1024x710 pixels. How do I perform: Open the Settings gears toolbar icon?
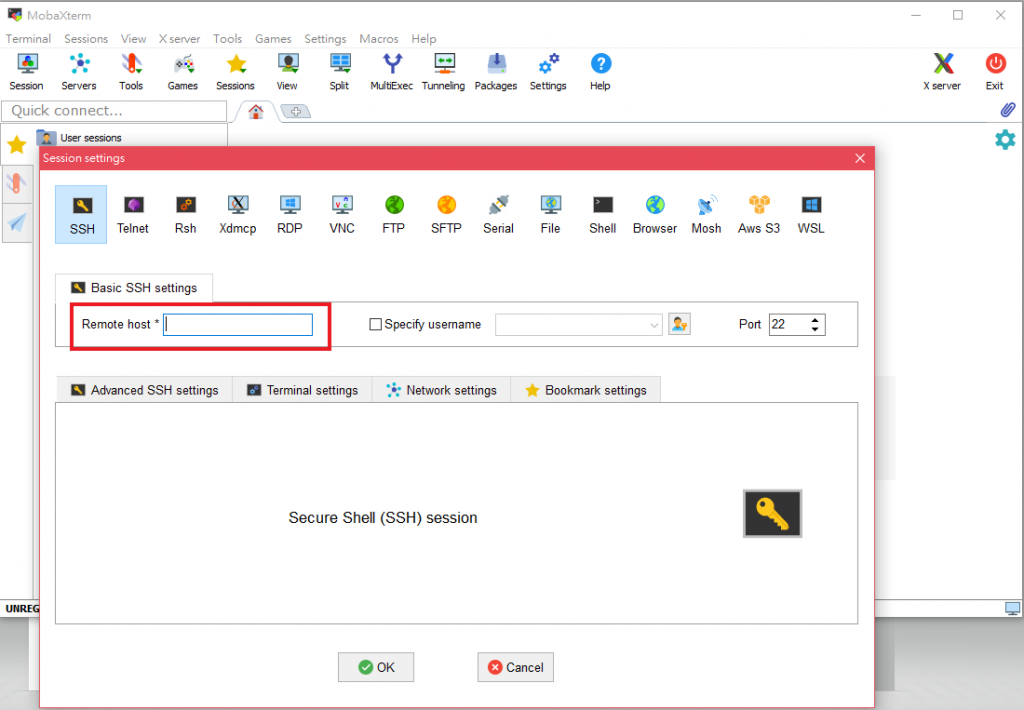[x=548, y=72]
